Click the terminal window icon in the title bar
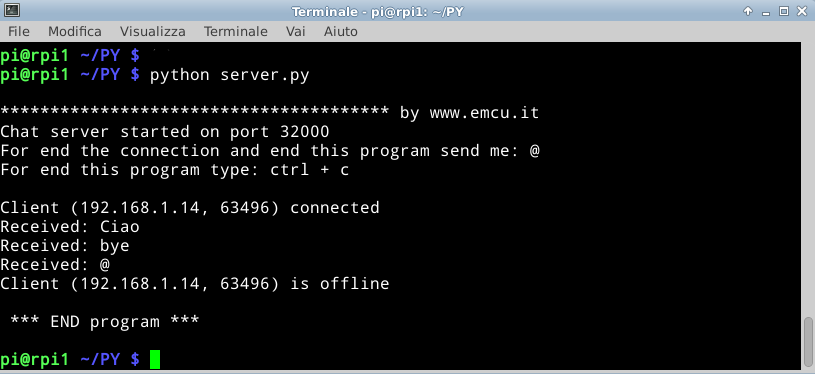 [11, 10]
